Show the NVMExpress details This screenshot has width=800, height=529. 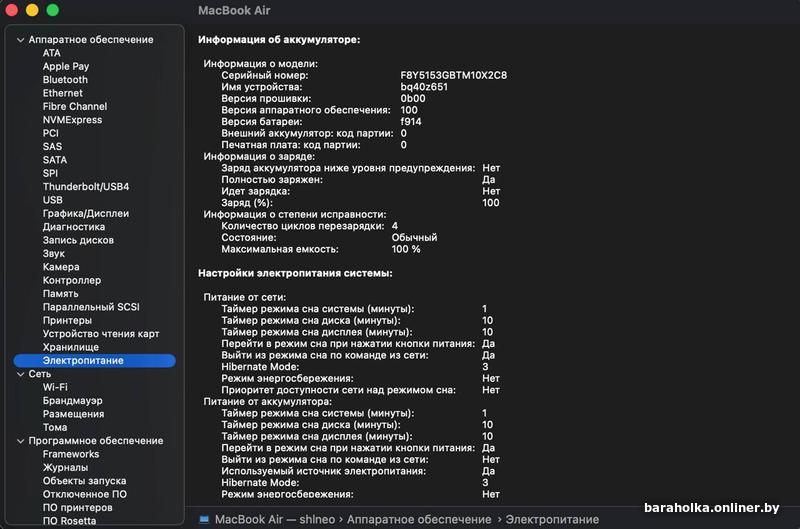click(72, 120)
